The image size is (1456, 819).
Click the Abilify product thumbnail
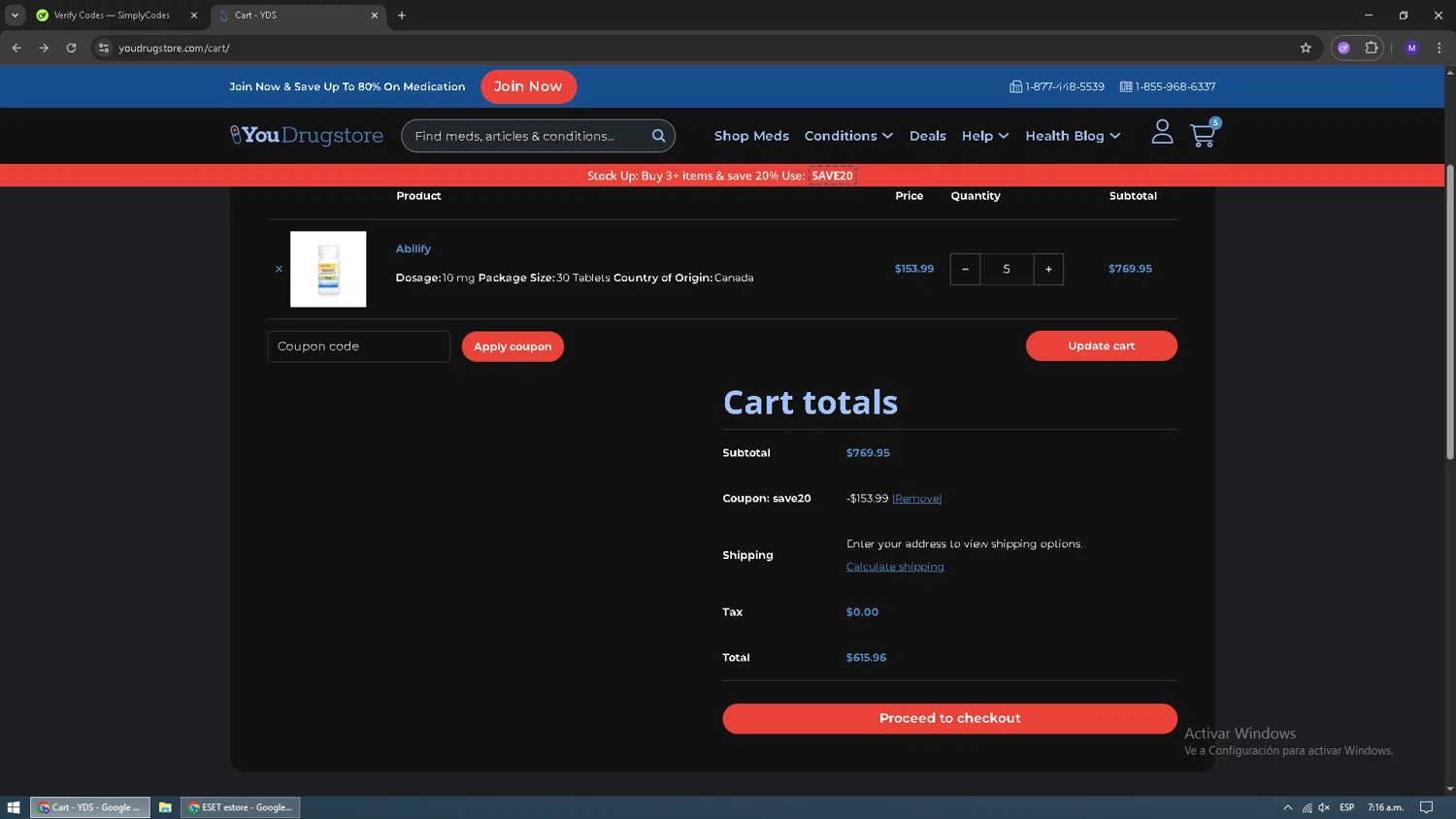point(328,269)
